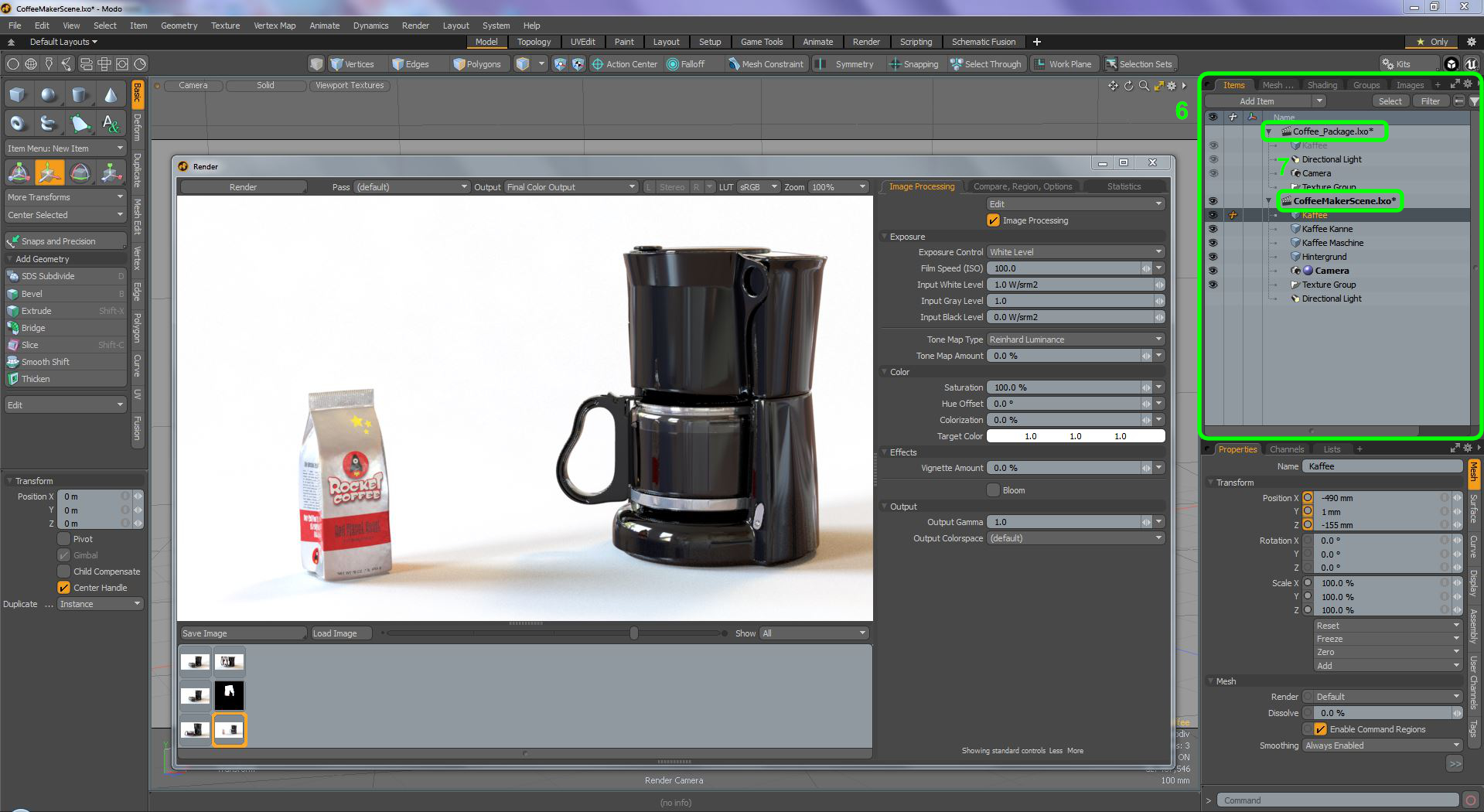
Task: Activate the Rotate transform tool
Action: pos(80,173)
